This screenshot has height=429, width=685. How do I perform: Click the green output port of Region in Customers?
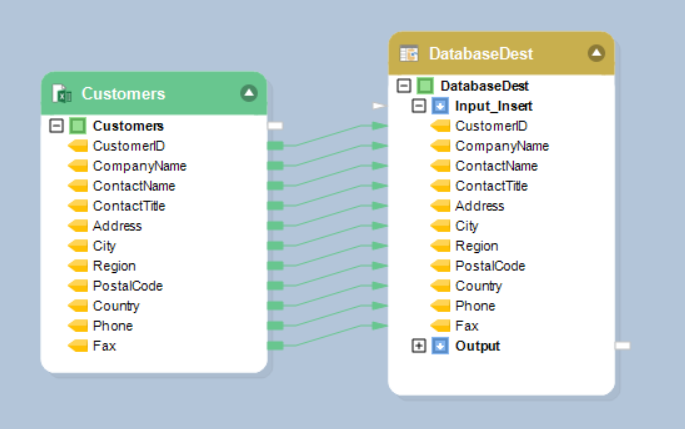pyautogui.click(x=276, y=266)
